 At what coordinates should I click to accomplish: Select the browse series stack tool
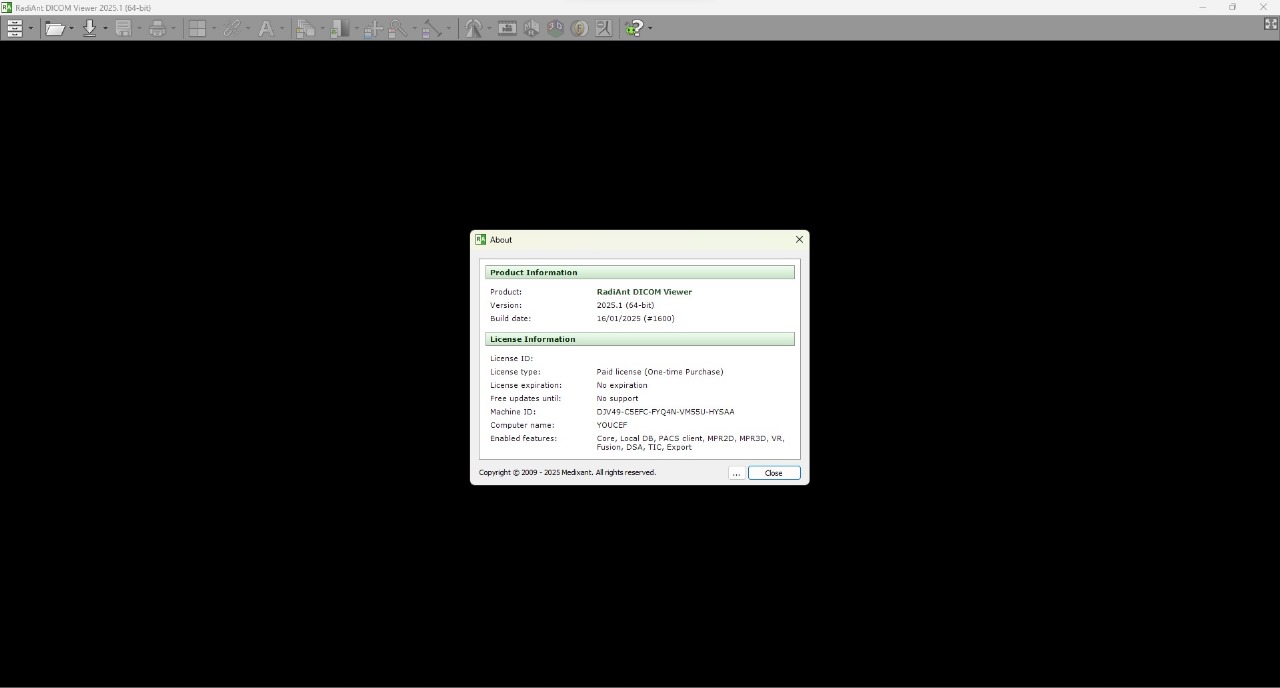pos(306,28)
